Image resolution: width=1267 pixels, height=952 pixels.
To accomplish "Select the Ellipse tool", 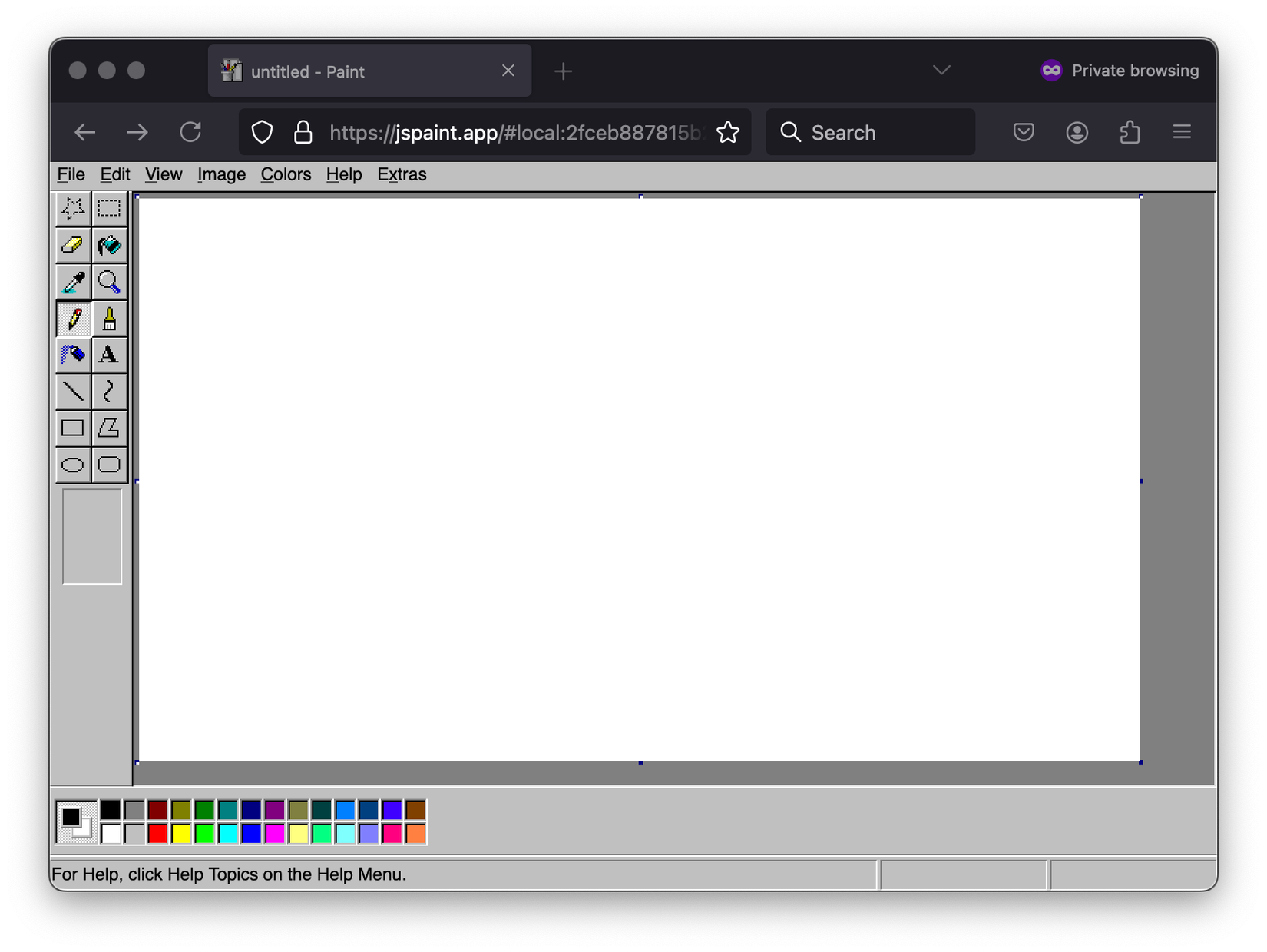I will [73, 464].
